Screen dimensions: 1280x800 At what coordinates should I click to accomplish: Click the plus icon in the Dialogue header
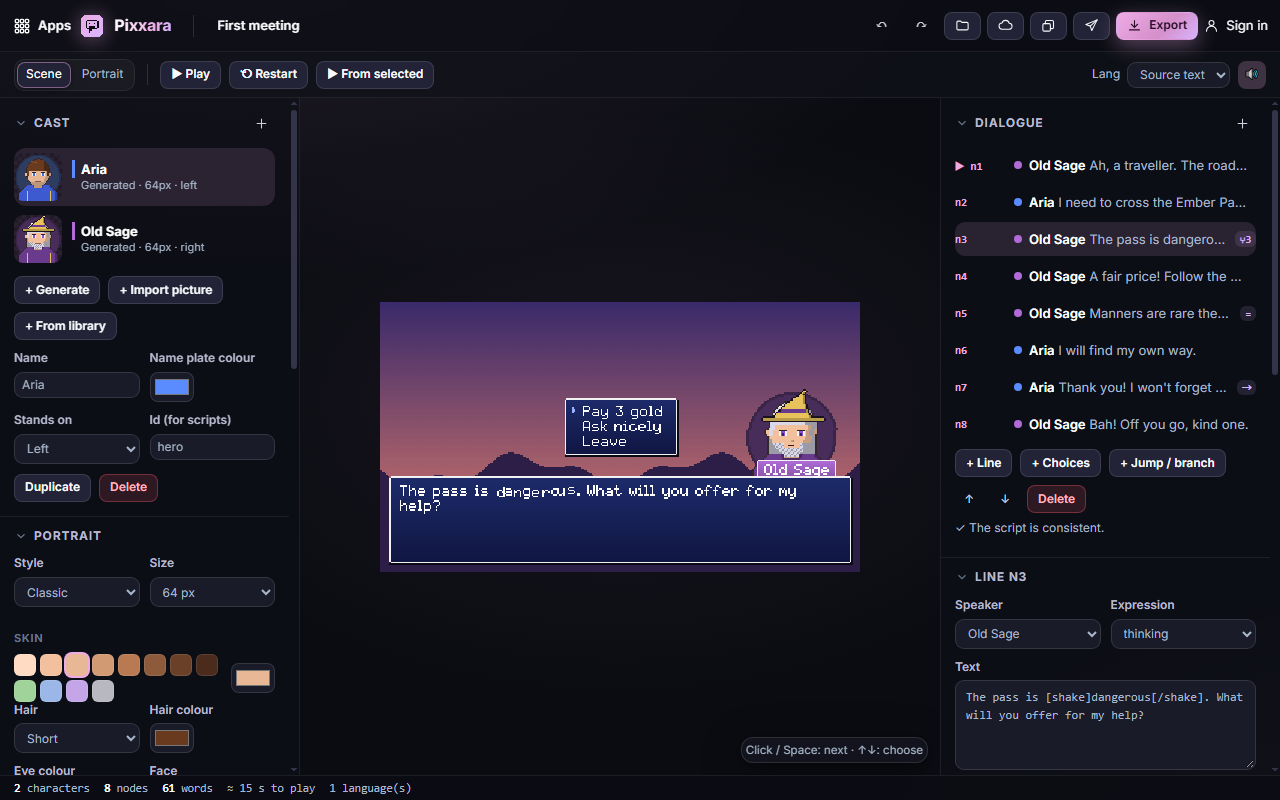pos(1242,123)
